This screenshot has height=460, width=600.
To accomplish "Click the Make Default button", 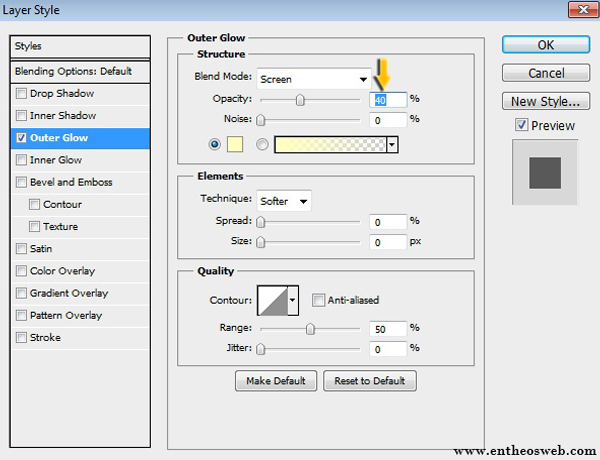I will point(276,381).
